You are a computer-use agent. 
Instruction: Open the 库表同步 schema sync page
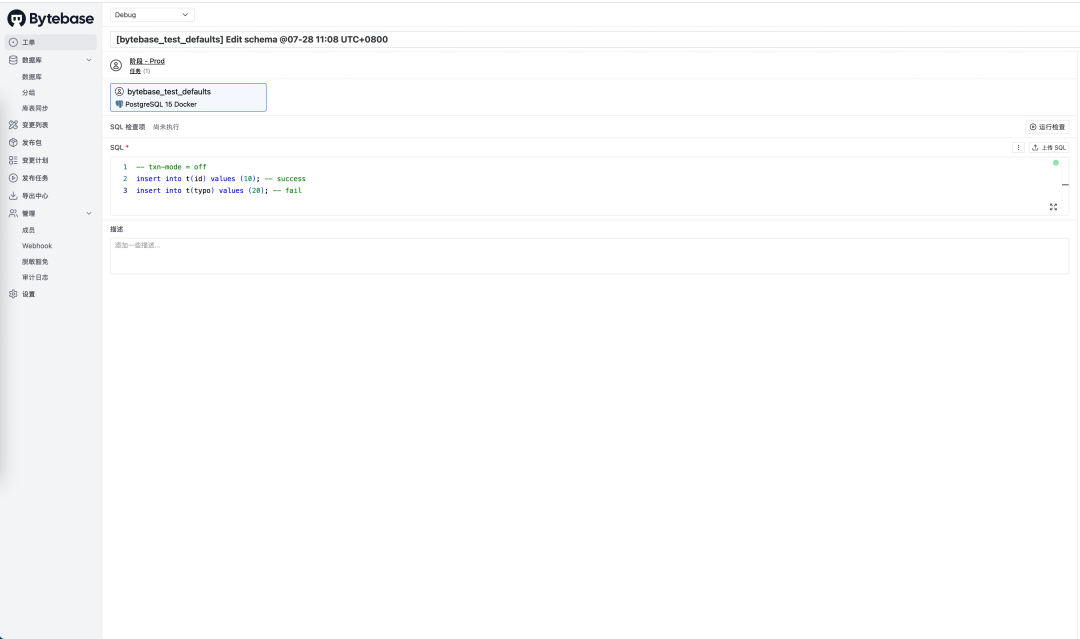pyautogui.click(x=35, y=108)
